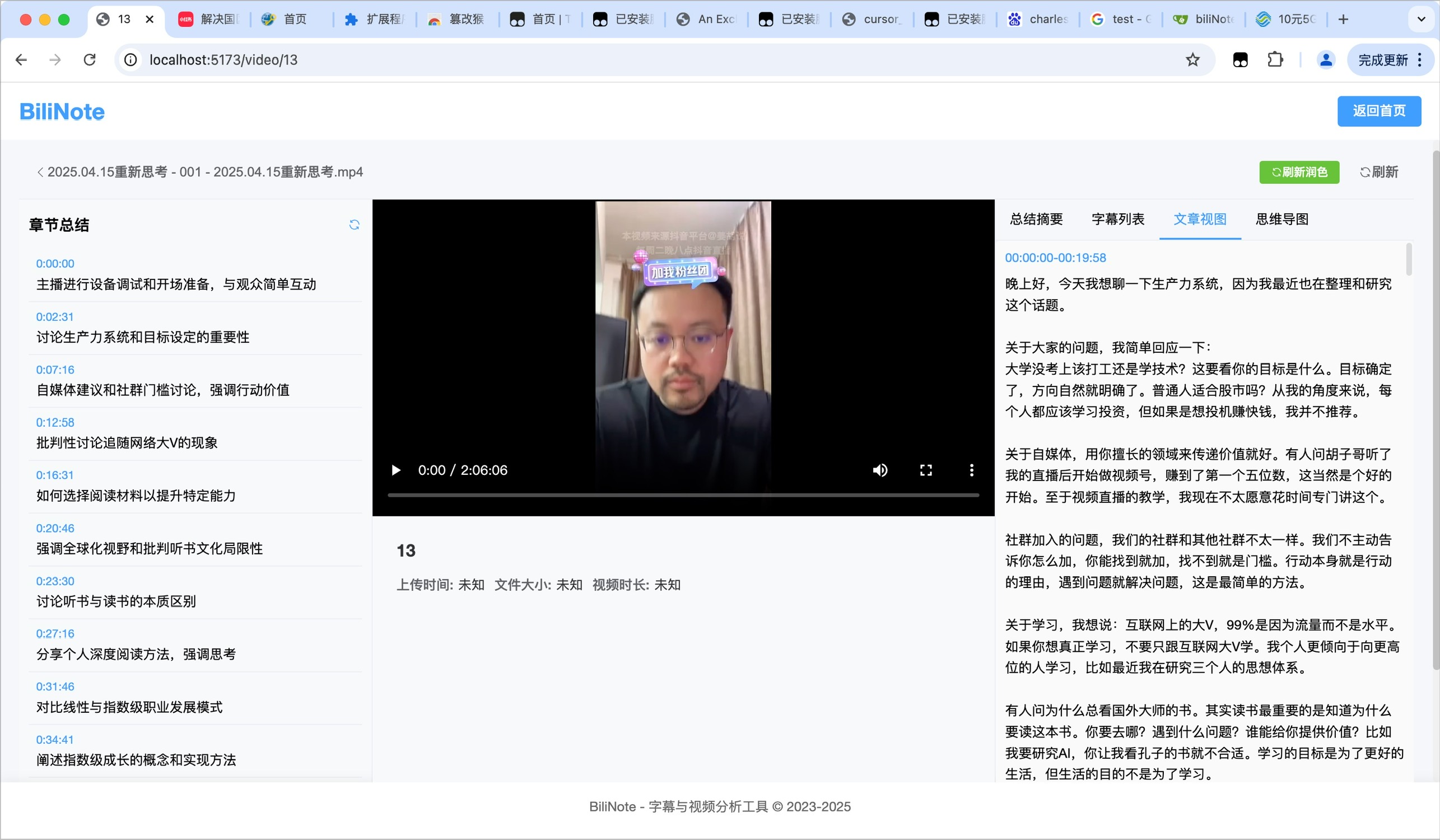
Task: Click the site information icon in the address bar
Action: (131, 60)
